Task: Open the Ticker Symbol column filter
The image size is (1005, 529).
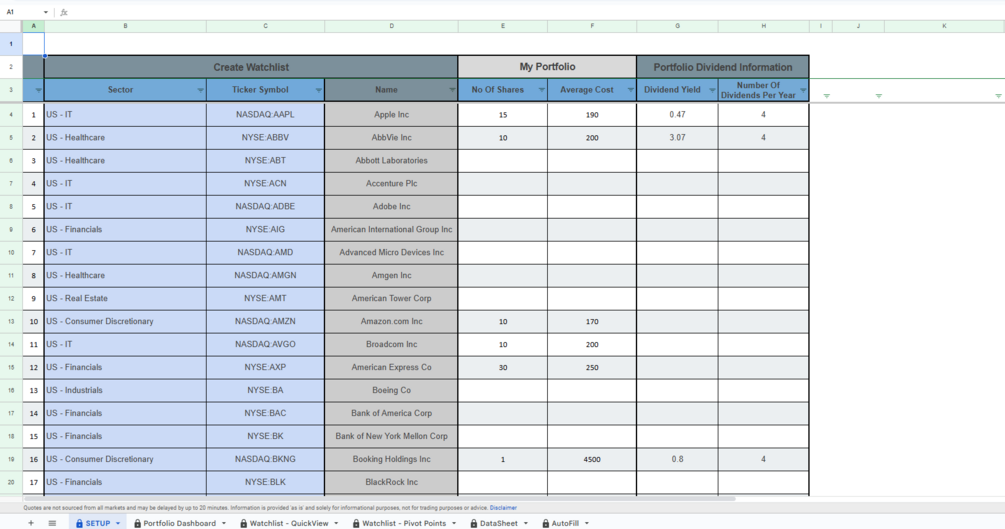Action: [x=319, y=90]
